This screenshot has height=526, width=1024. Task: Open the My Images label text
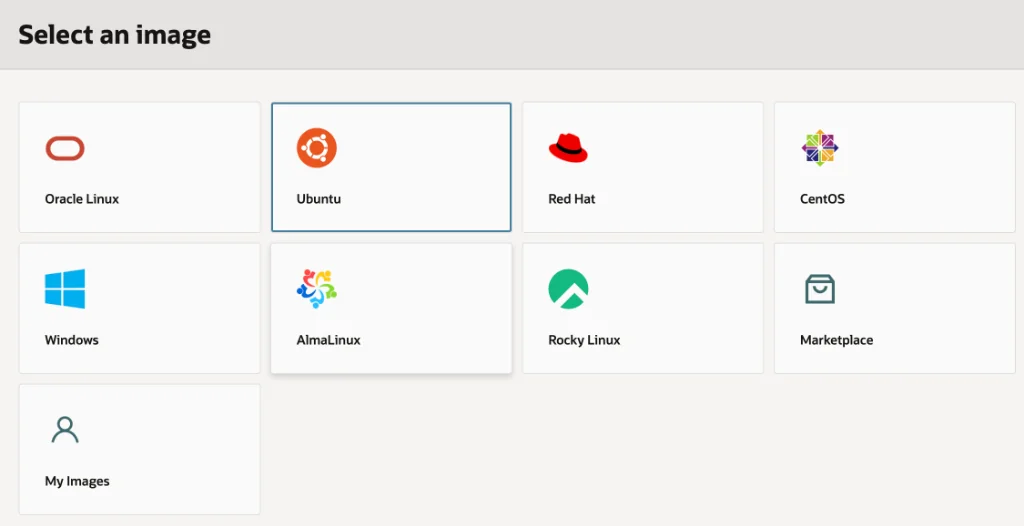[77, 482]
